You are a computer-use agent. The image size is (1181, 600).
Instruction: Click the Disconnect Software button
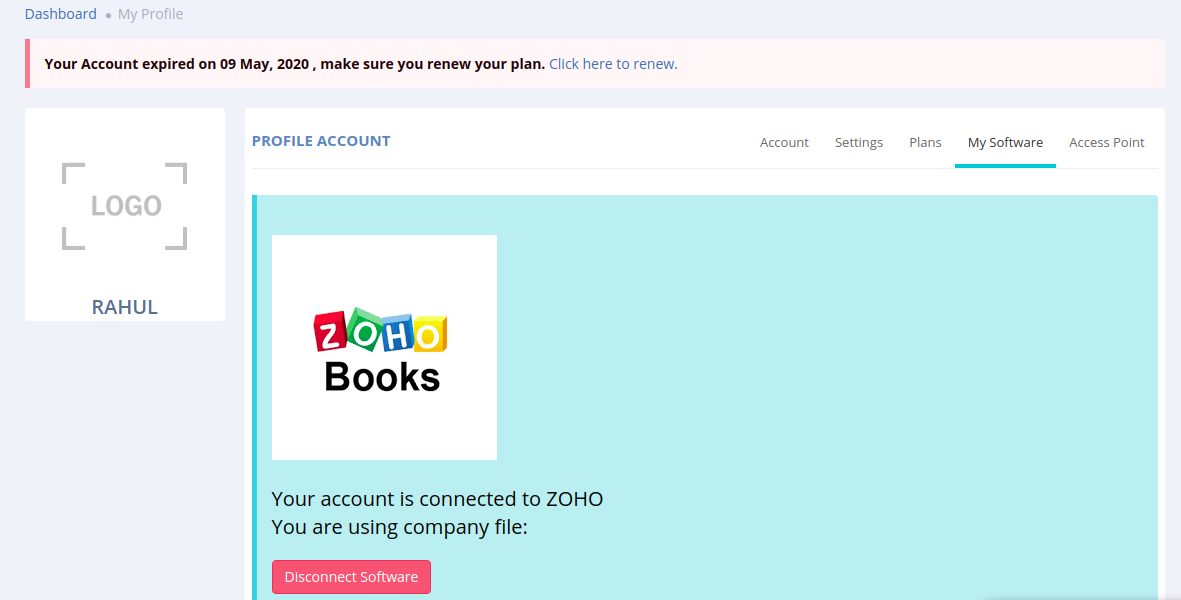351,577
